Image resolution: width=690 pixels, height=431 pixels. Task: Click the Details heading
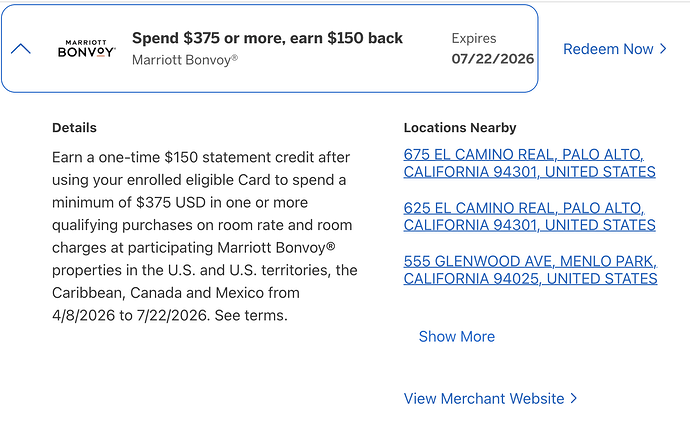tap(74, 128)
